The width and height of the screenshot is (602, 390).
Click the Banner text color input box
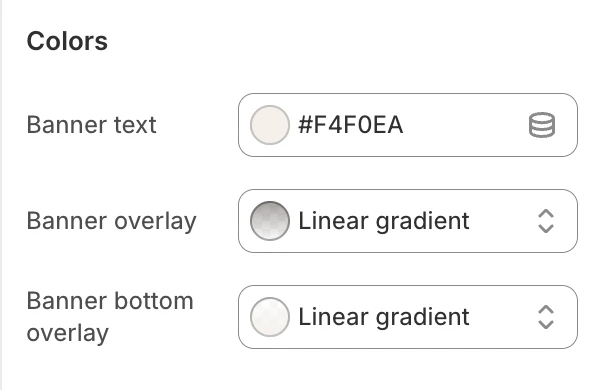(x=408, y=125)
